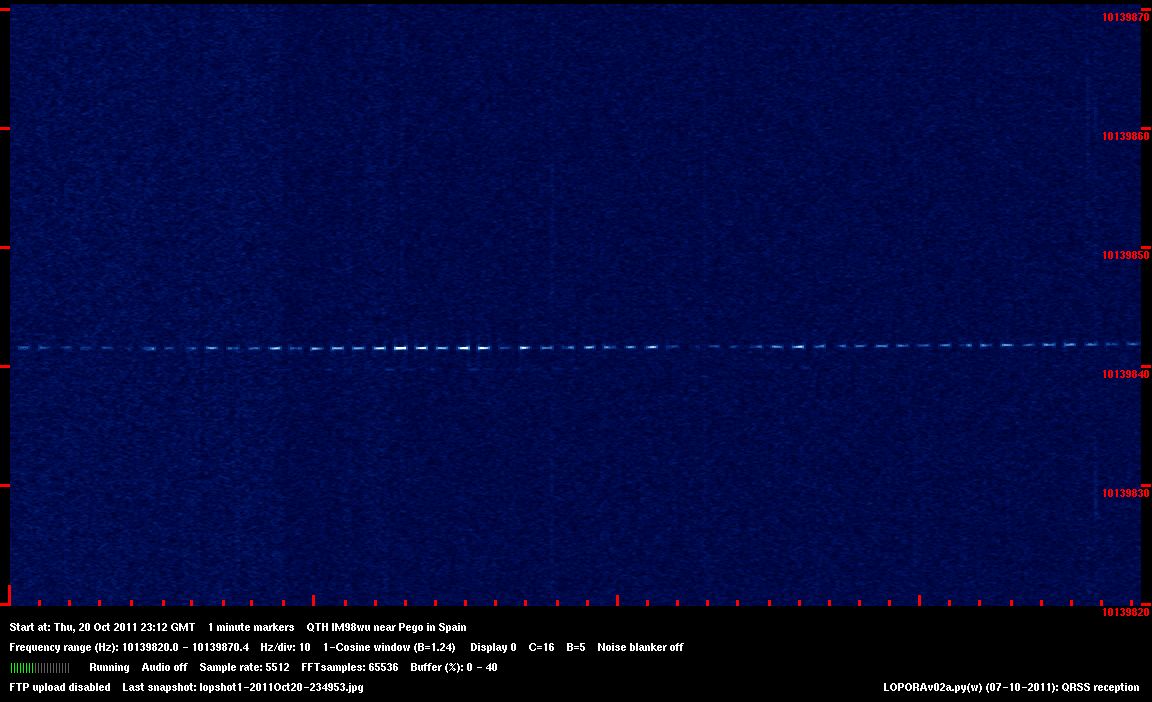Click the 'B=5' brightness value
The image size is (1152, 702).
(576, 647)
